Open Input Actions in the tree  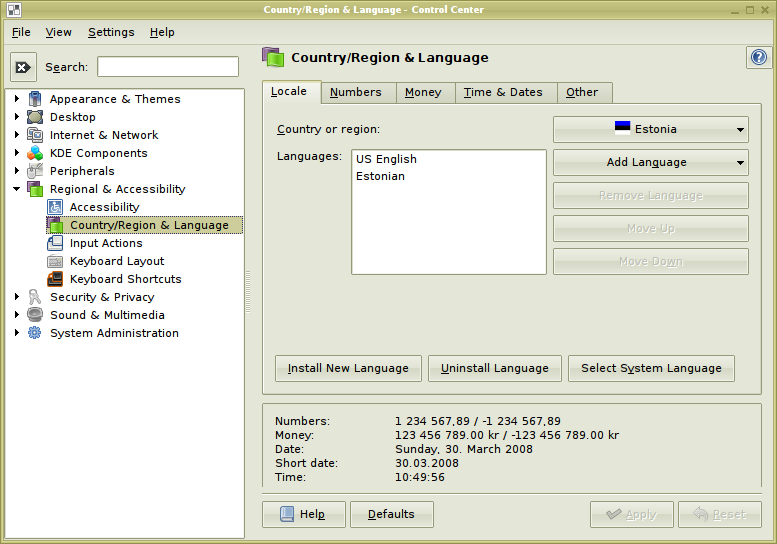(105, 243)
